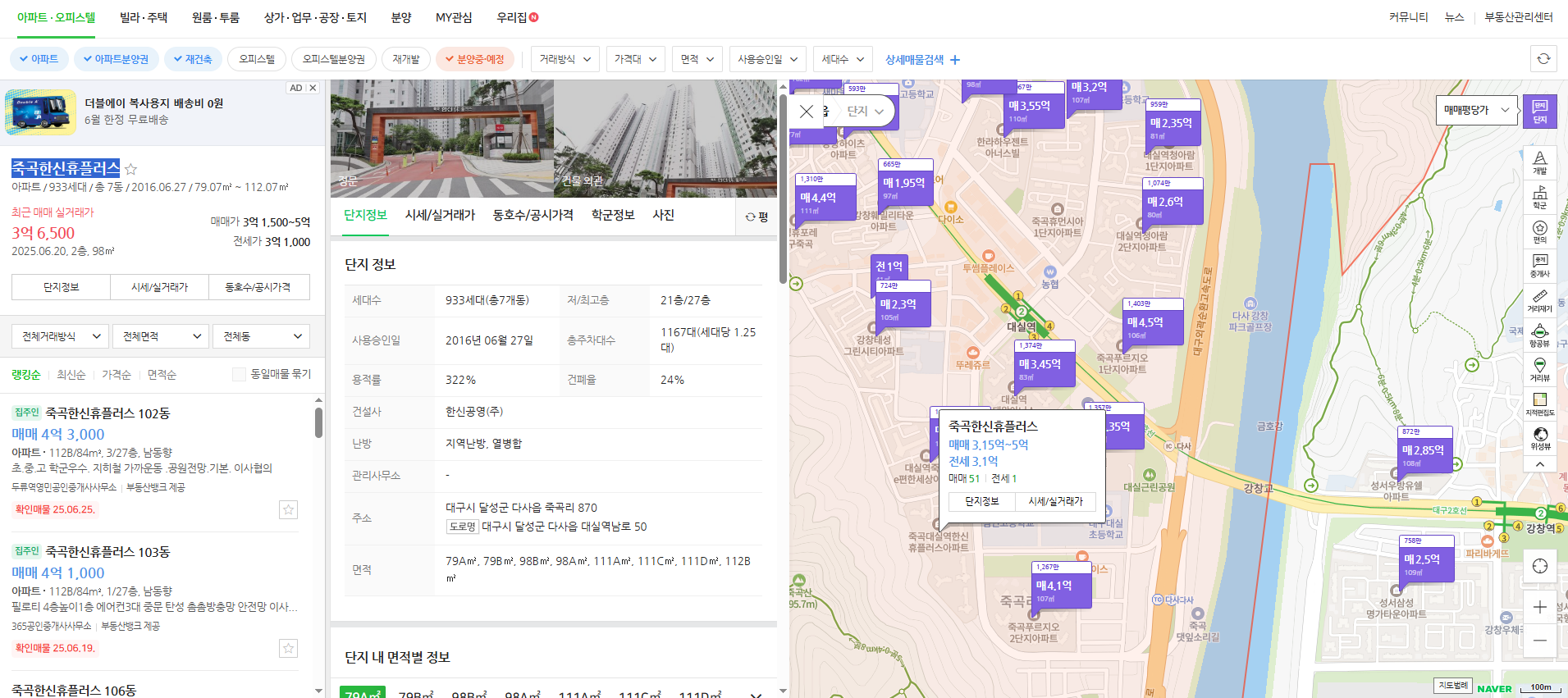Favorite 죽곡한신휴플러스 with star icon
Viewport: 1568px width, 698px height.
[130, 169]
